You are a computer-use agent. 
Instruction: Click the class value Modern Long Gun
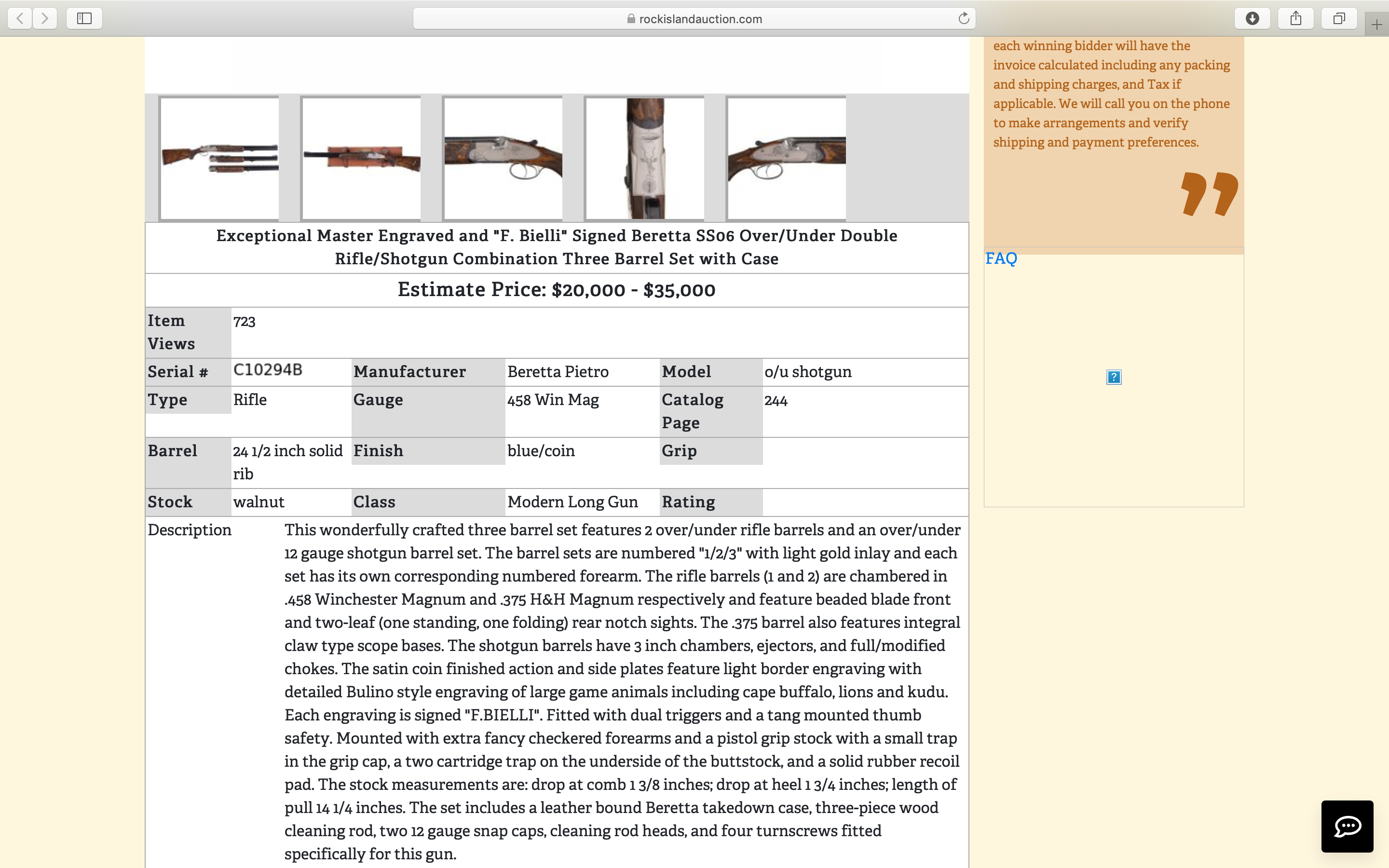573,502
